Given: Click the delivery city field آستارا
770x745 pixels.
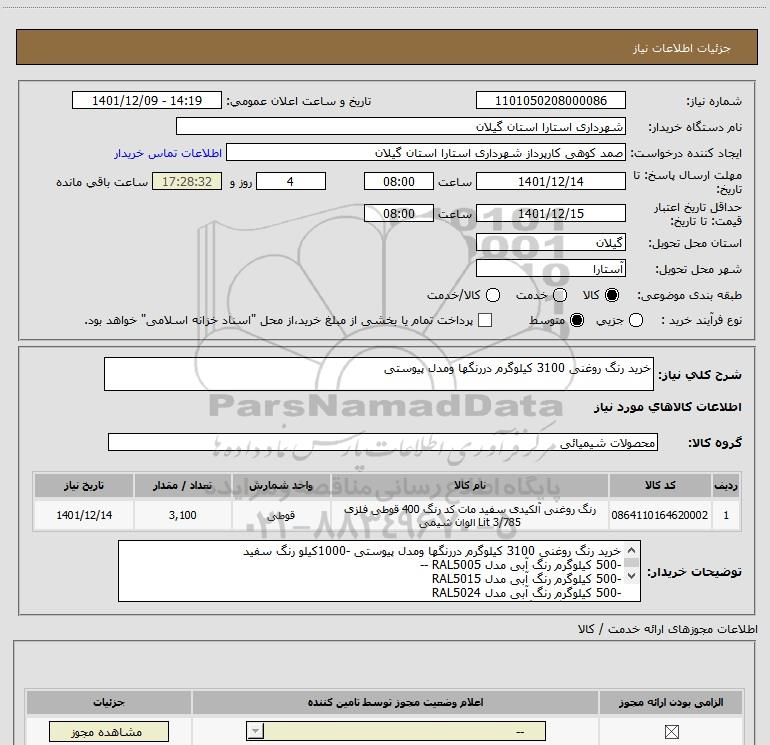Looking at the screenshot, I should pyautogui.click(x=550, y=268).
